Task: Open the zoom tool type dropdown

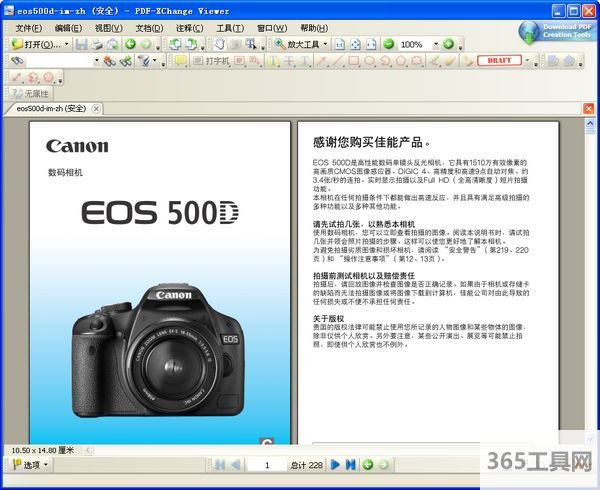Action: click(x=325, y=44)
